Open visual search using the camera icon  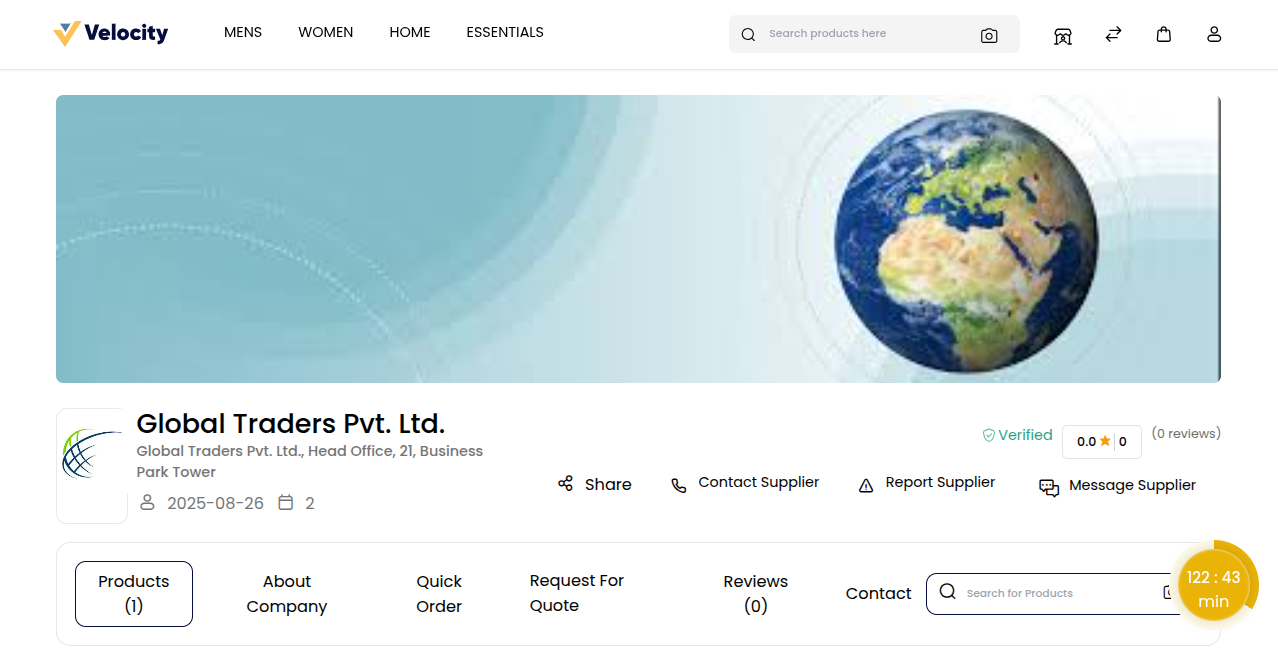point(989,35)
